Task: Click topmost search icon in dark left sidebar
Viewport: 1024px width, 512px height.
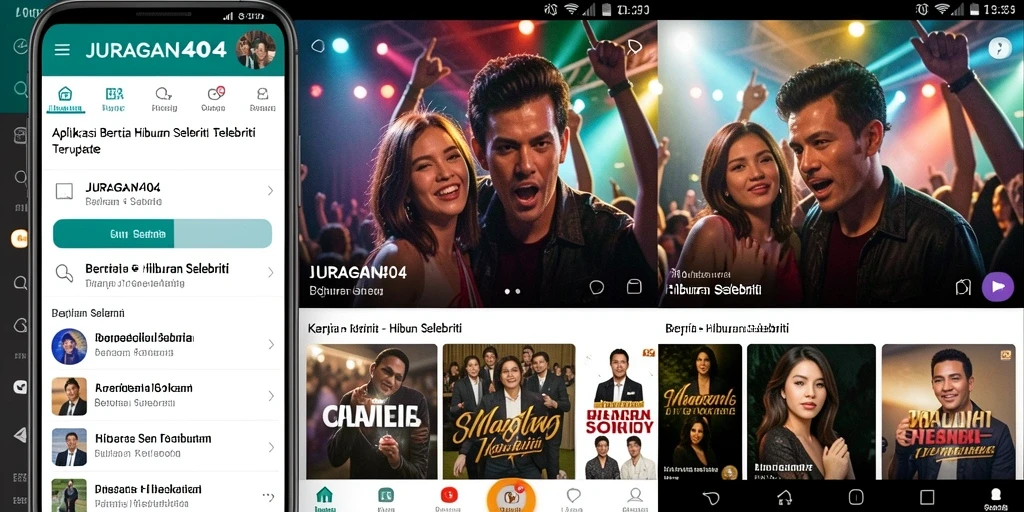Action: 21,88
